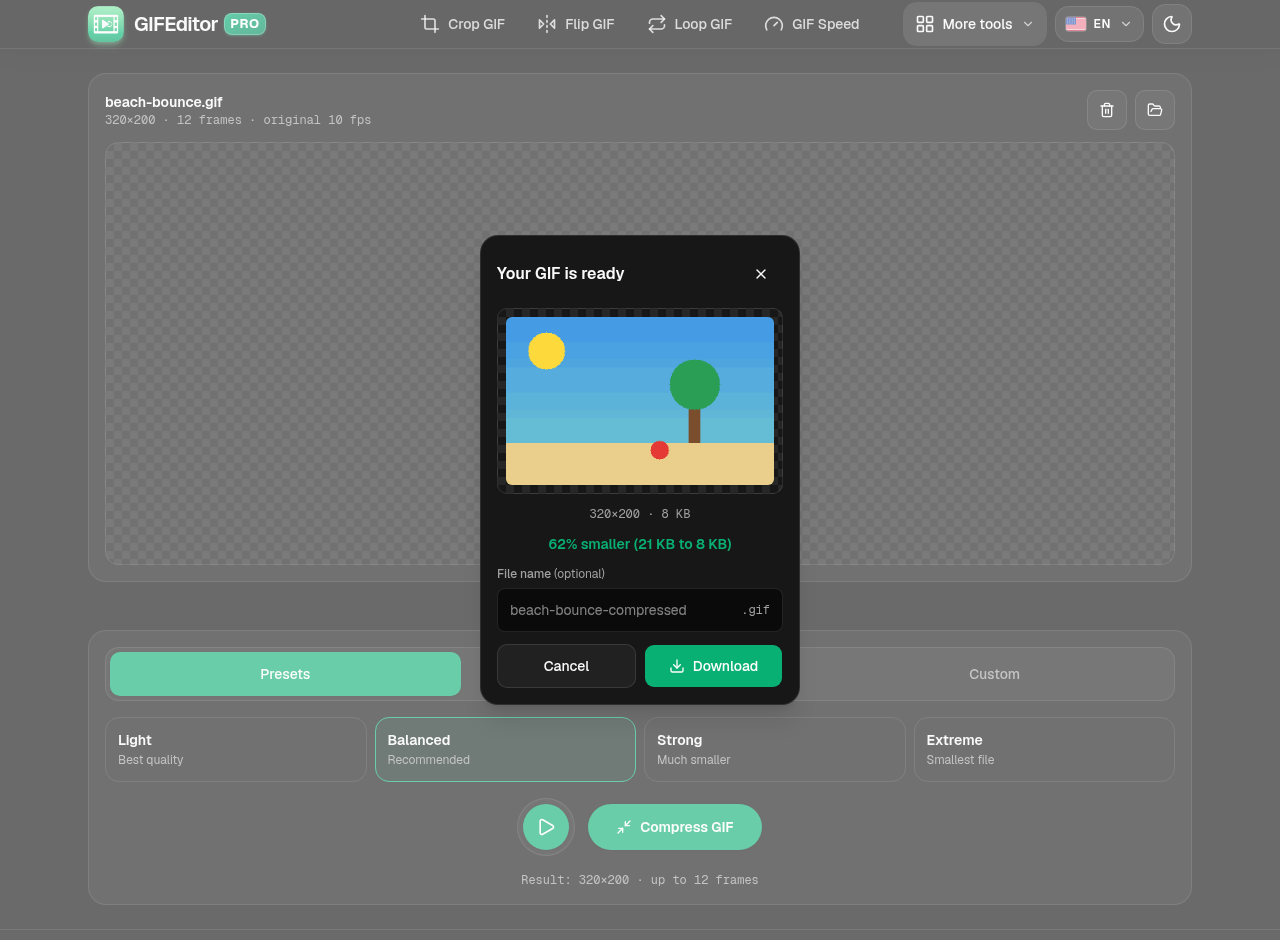Switch to the Presets tab

[x=285, y=674]
